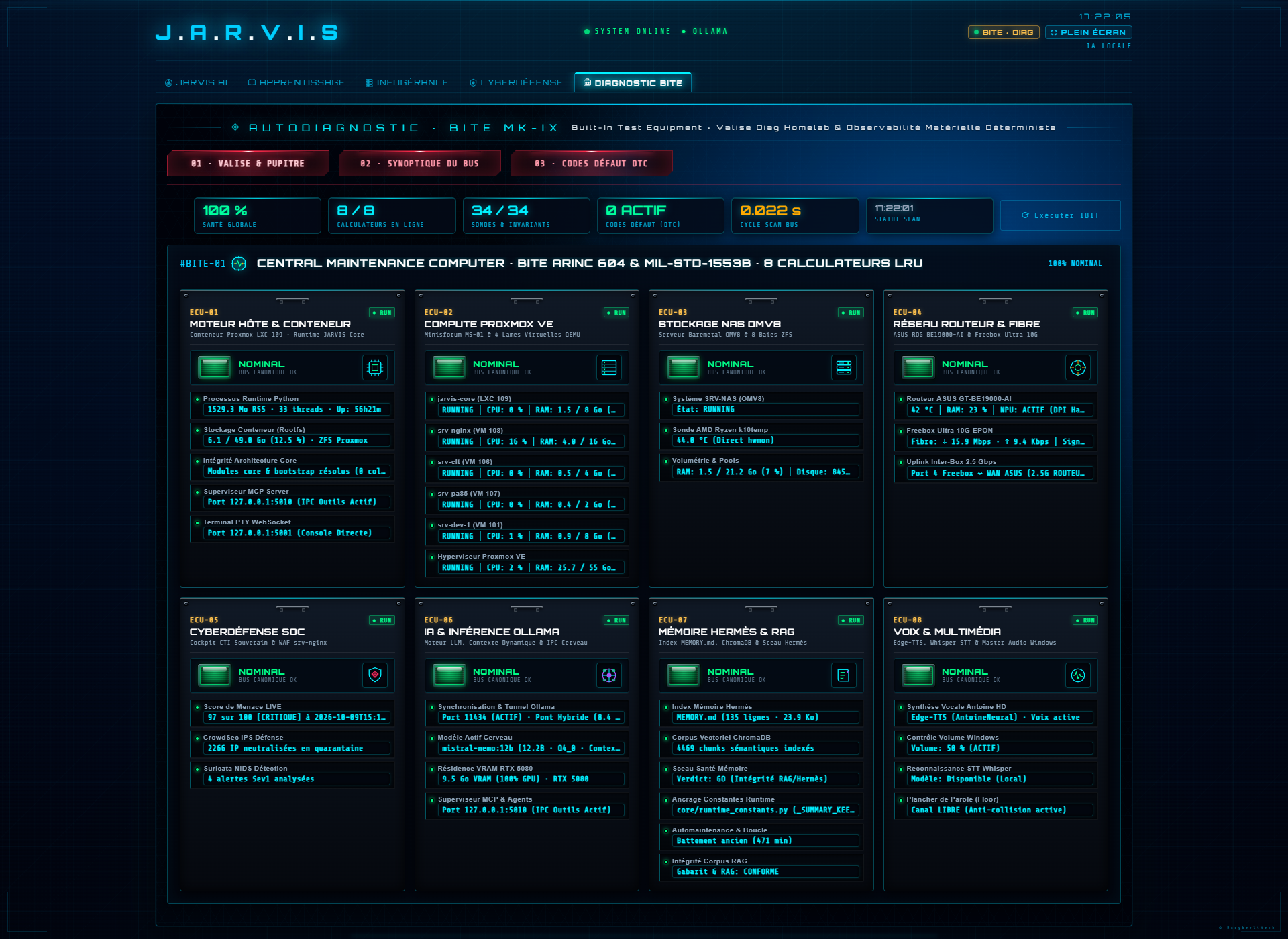Click the shield icon on ECU-05
1288x939 pixels.
pos(375,675)
